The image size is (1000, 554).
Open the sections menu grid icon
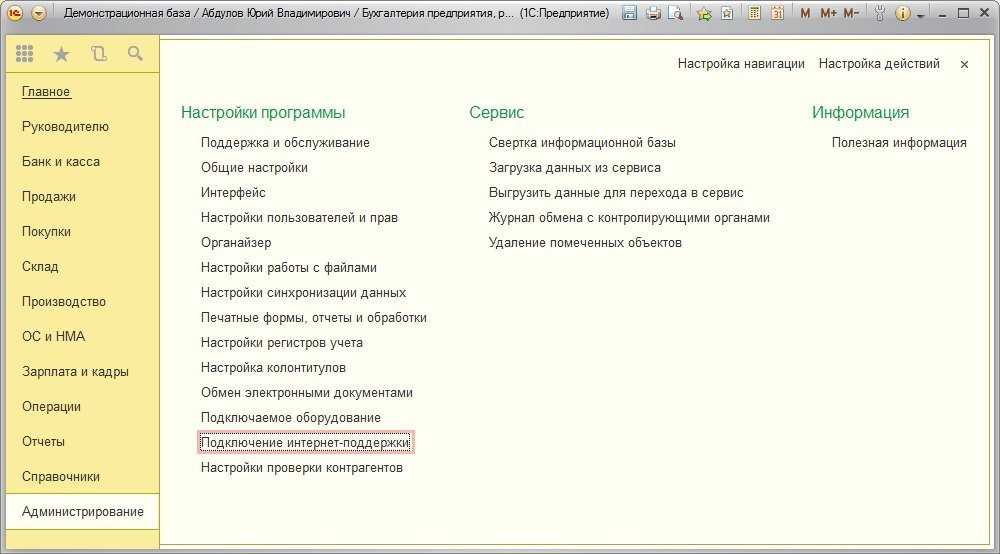25,54
